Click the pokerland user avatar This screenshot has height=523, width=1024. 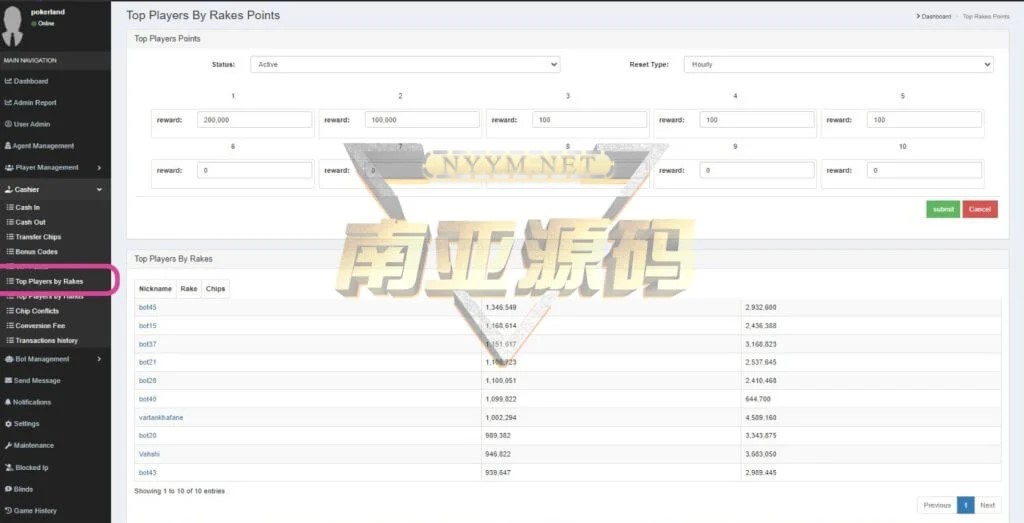tap(13, 27)
